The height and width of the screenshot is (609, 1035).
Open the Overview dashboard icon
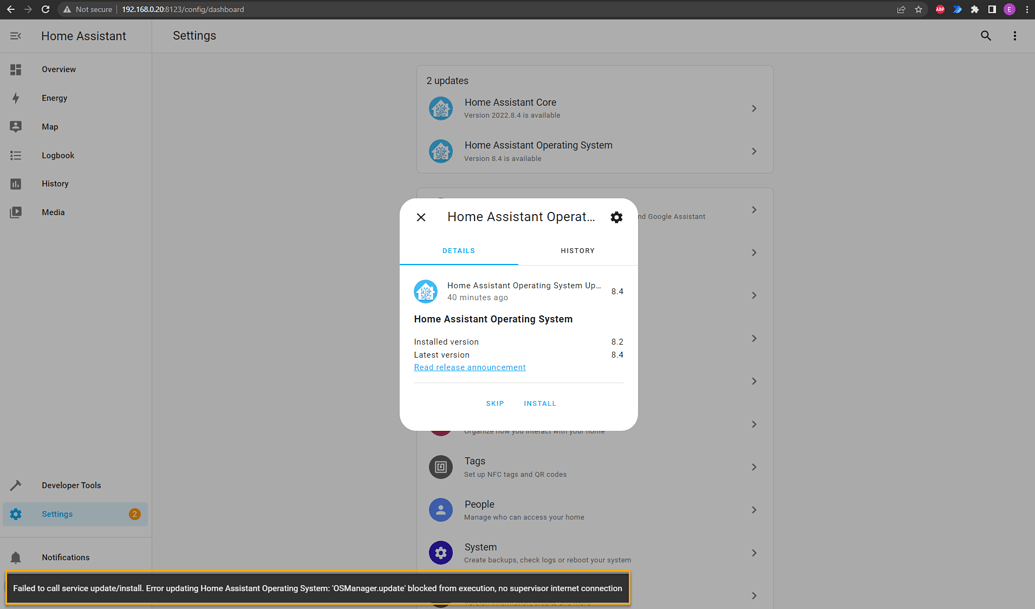pos(16,69)
